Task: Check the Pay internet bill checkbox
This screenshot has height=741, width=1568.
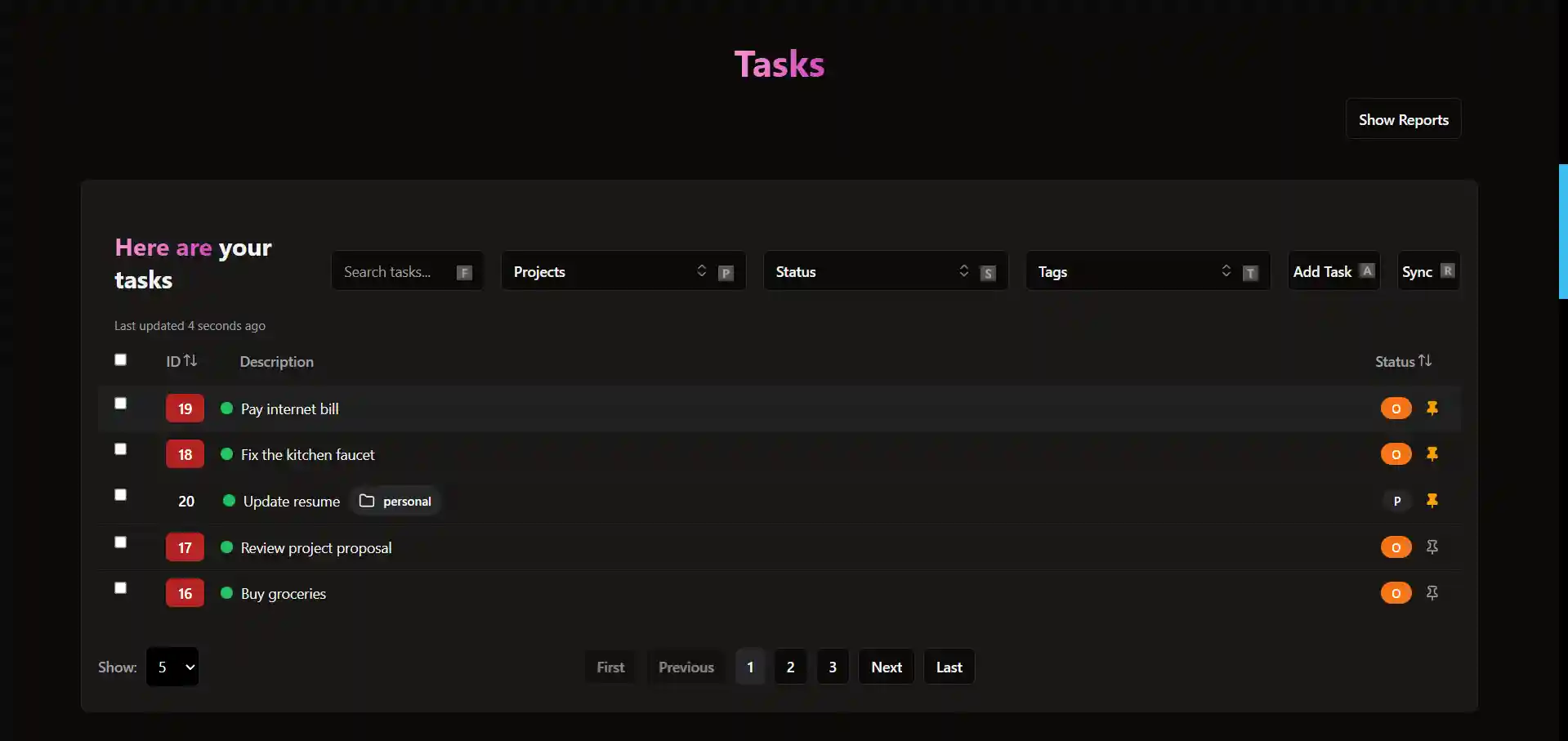Action: coord(121,404)
